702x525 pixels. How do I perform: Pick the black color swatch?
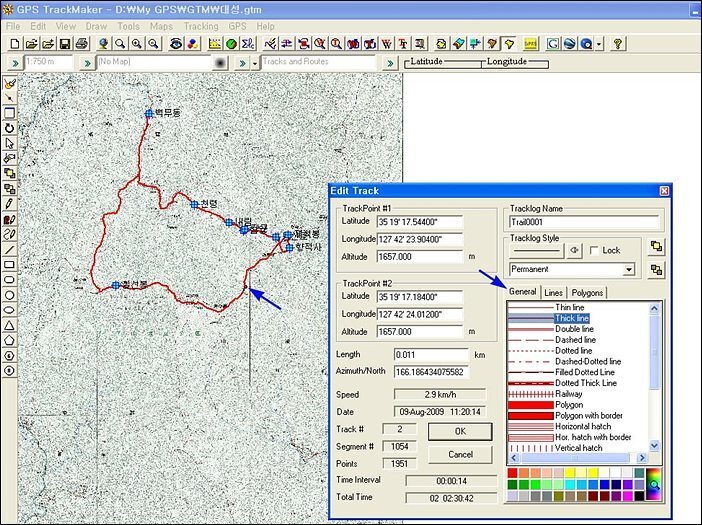[639, 496]
